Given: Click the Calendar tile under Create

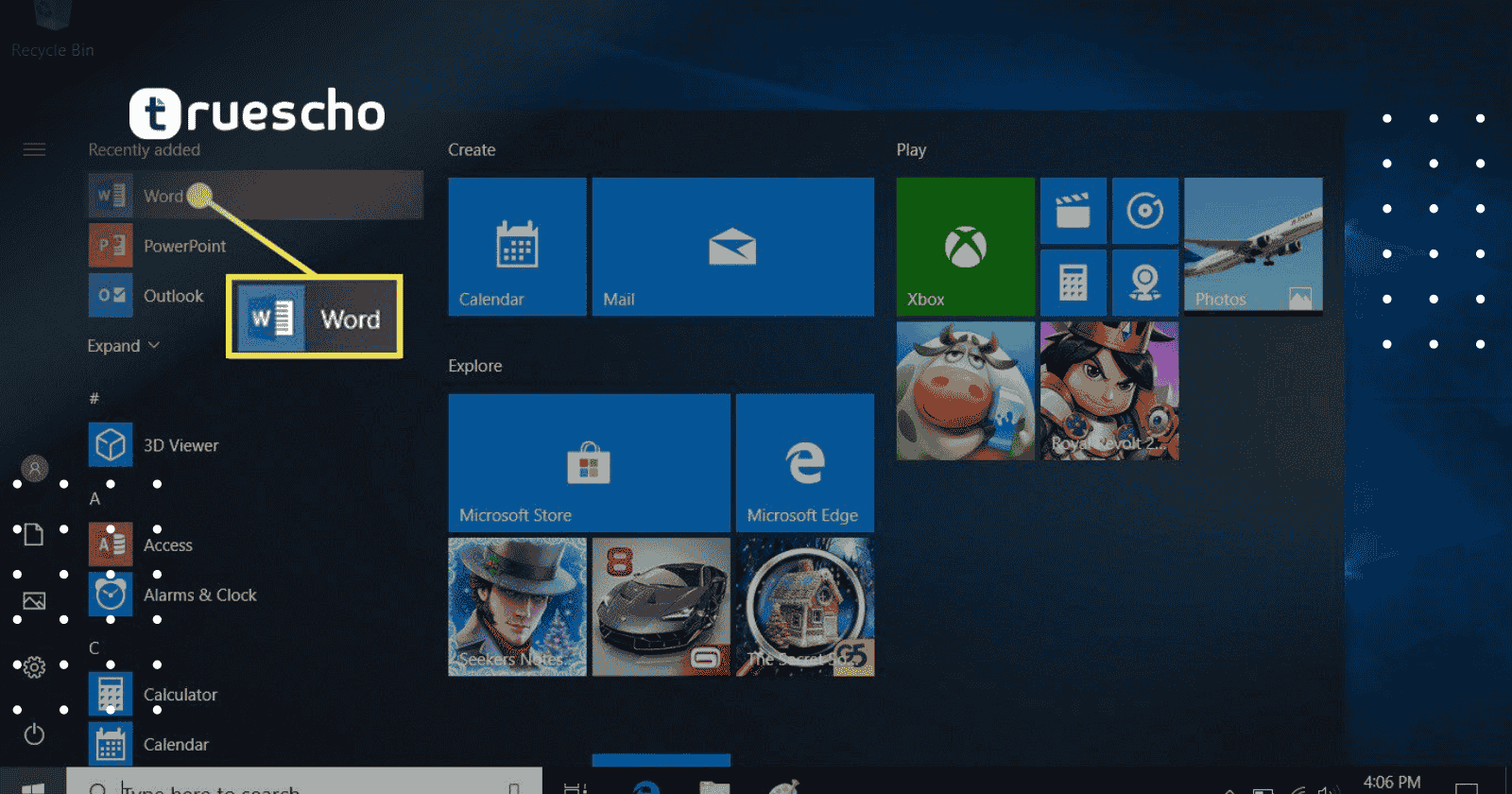Looking at the screenshot, I should pyautogui.click(x=517, y=247).
